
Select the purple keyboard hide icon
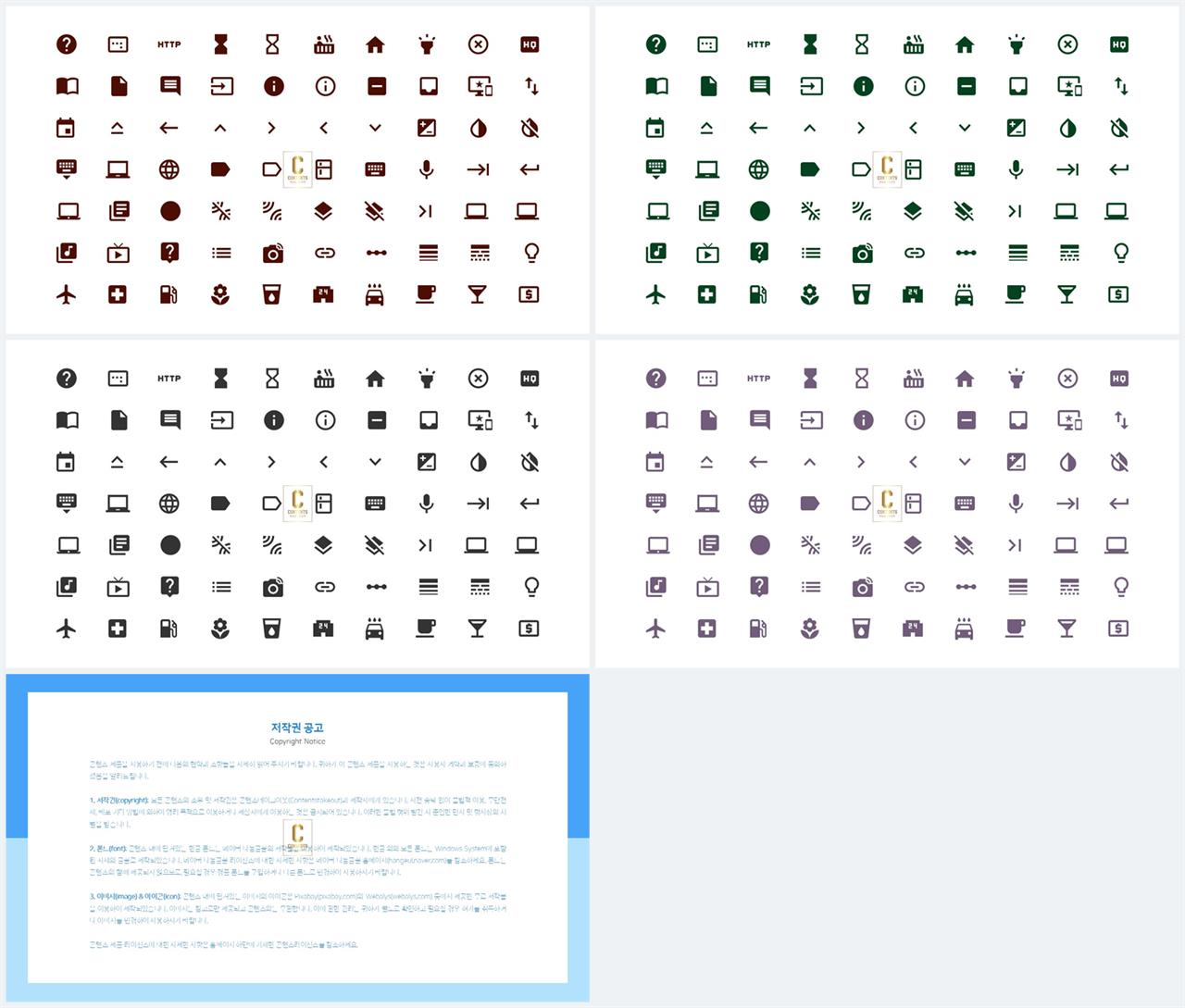click(655, 504)
